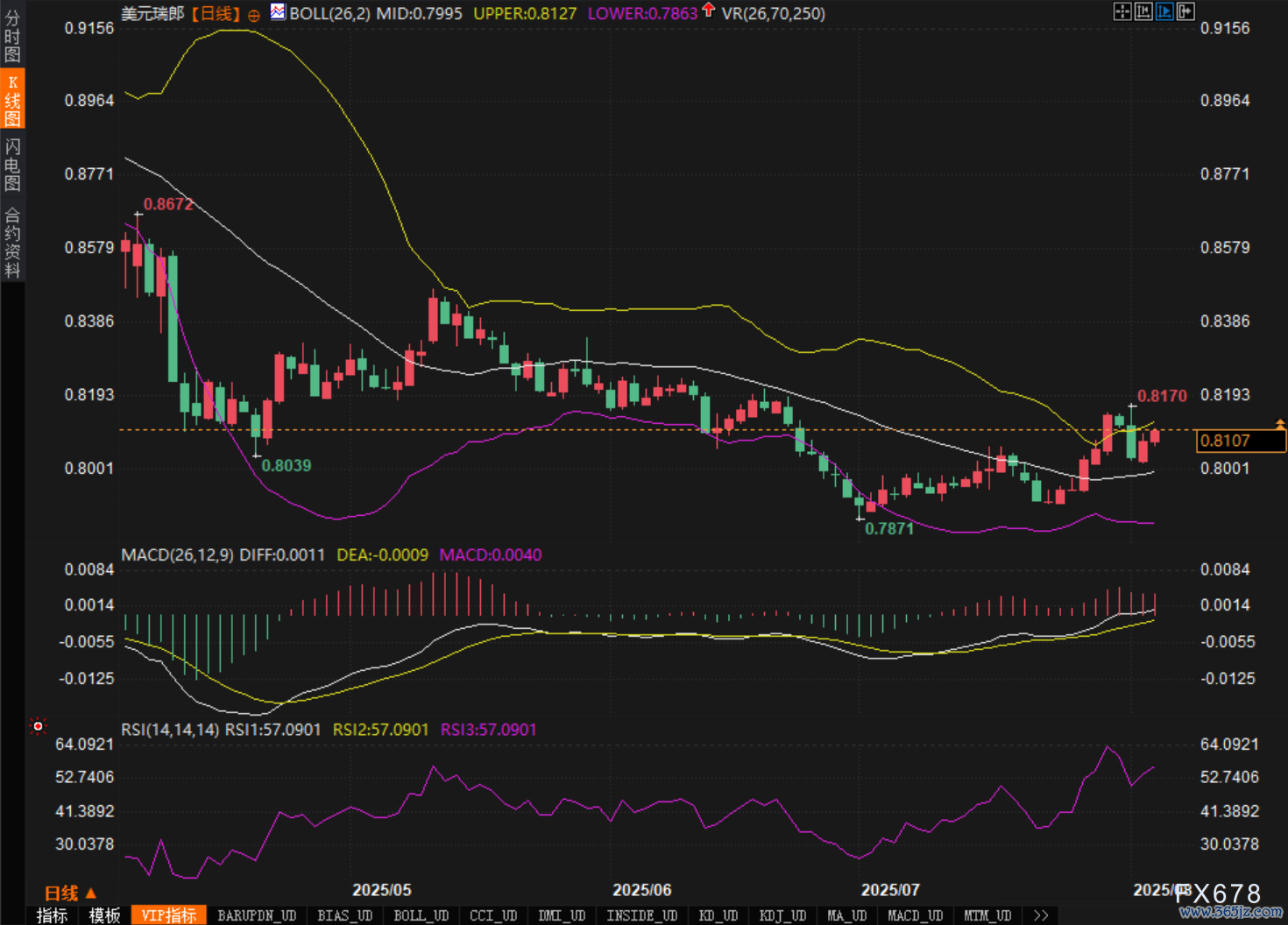Select the 指标 bottom tab
Image resolution: width=1288 pixels, height=925 pixels.
53,915
